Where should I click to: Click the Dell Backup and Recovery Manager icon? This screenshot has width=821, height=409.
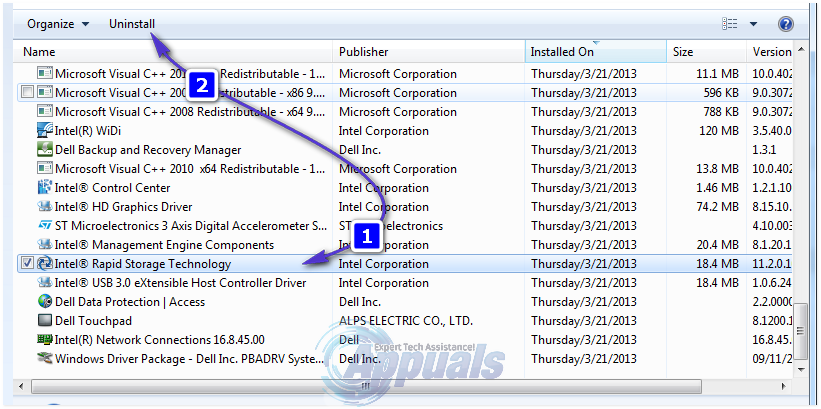click(45, 150)
